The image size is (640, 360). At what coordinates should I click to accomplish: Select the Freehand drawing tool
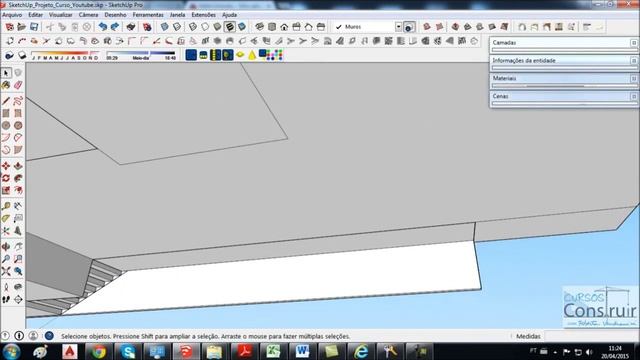coord(18,101)
